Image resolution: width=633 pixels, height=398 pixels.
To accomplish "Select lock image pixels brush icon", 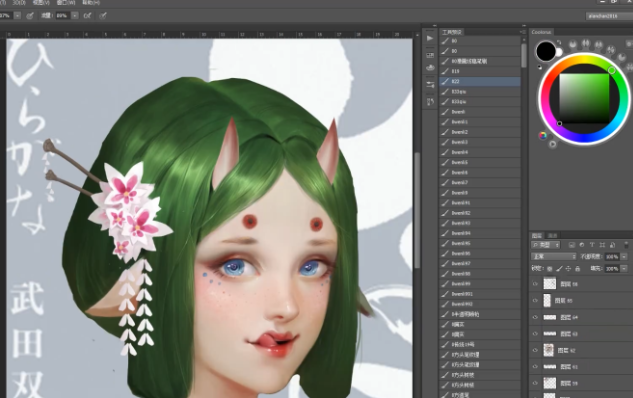I will pos(559,268).
